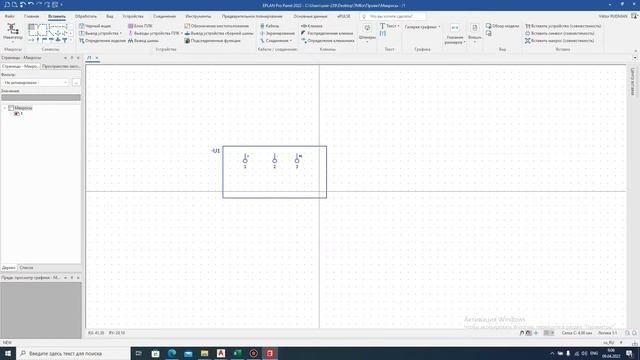This screenshot has height=360, width=640.
Task: Click the user account icon near Viktor
Action: pyautogui.click(x=634, y=16)
